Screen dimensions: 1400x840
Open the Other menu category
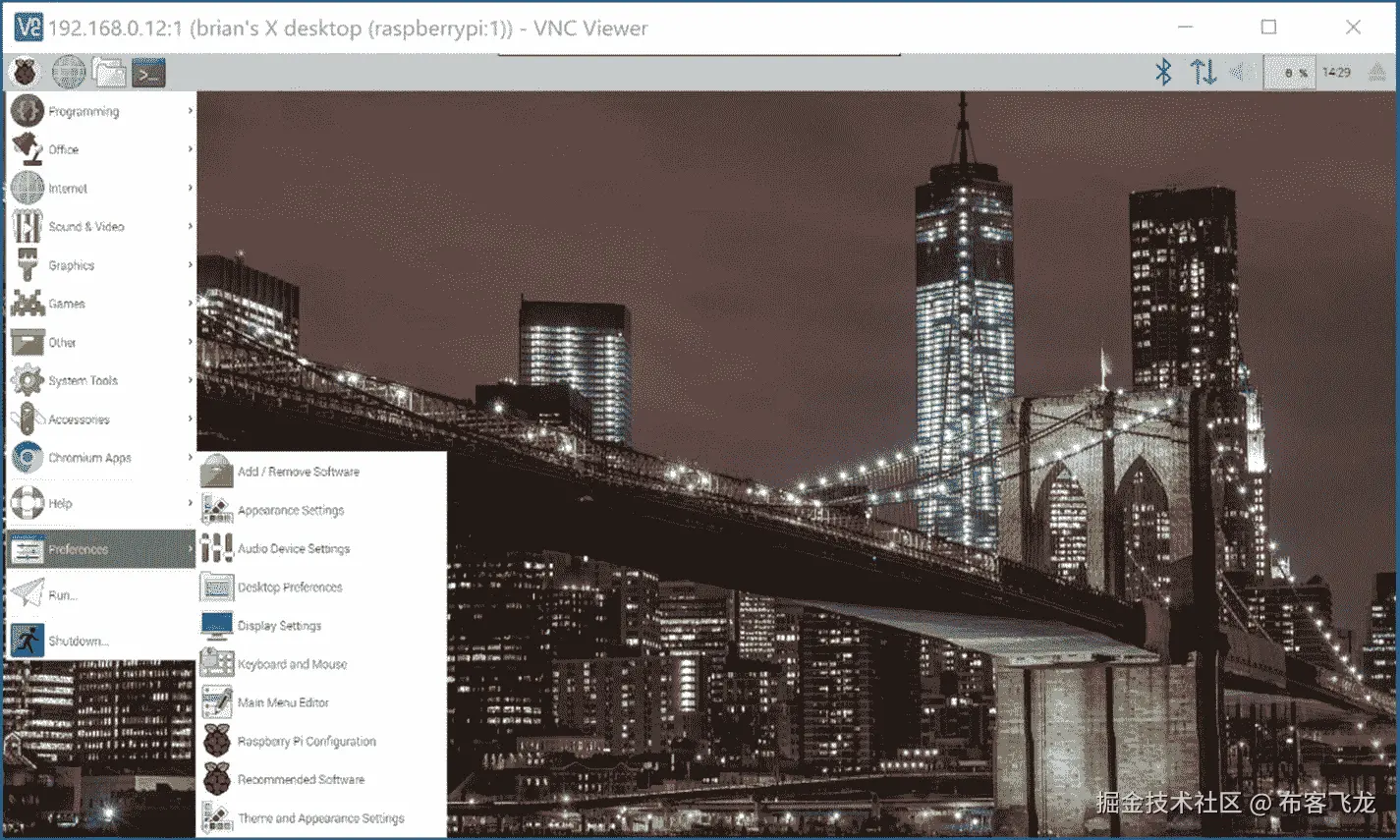(x=101, y=342)
